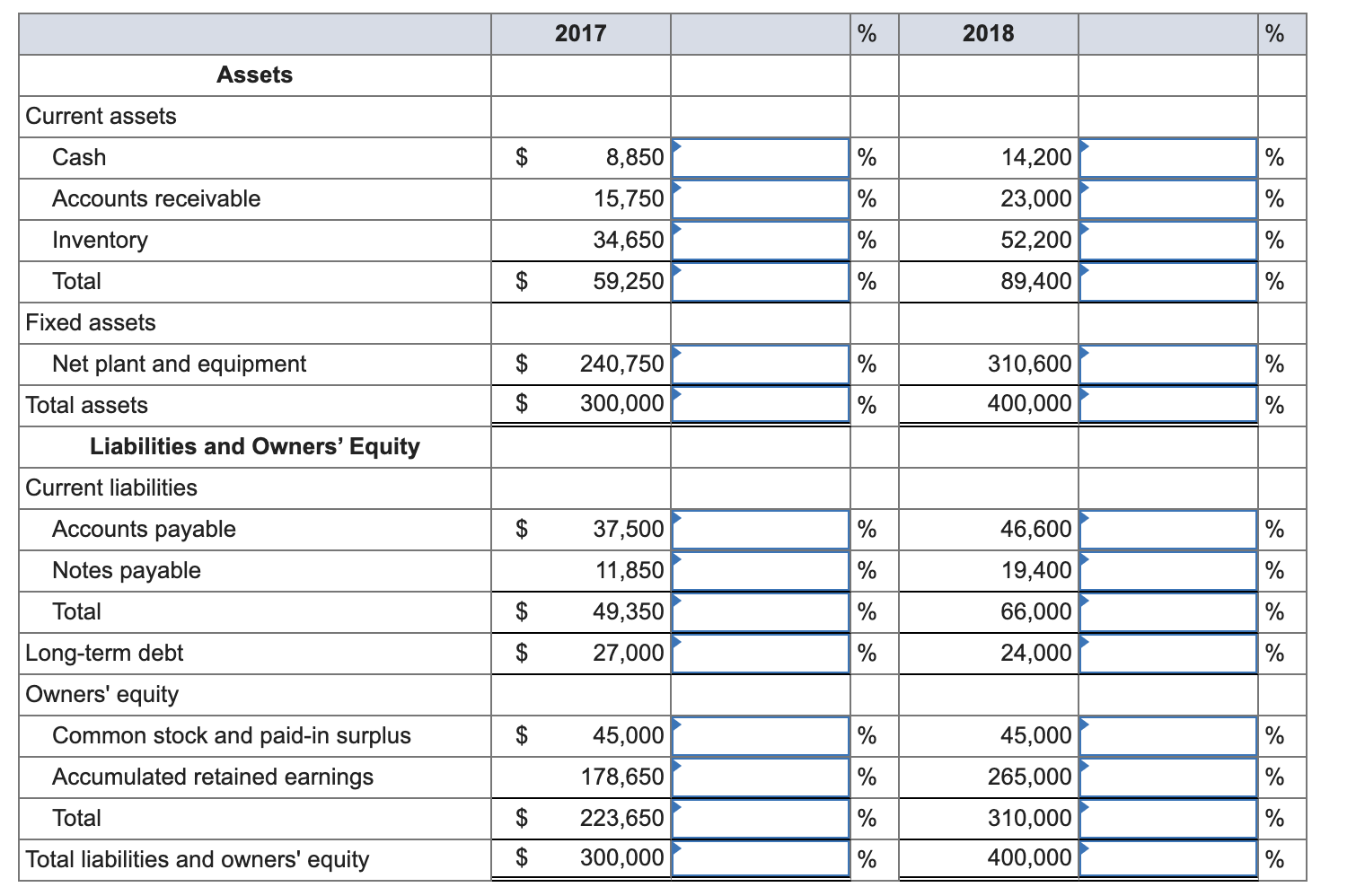The width and height of the screenshot is (1356, 896).
Task: Focus the 2018 current assets Total percentage field
Action: coord(1168,282)
